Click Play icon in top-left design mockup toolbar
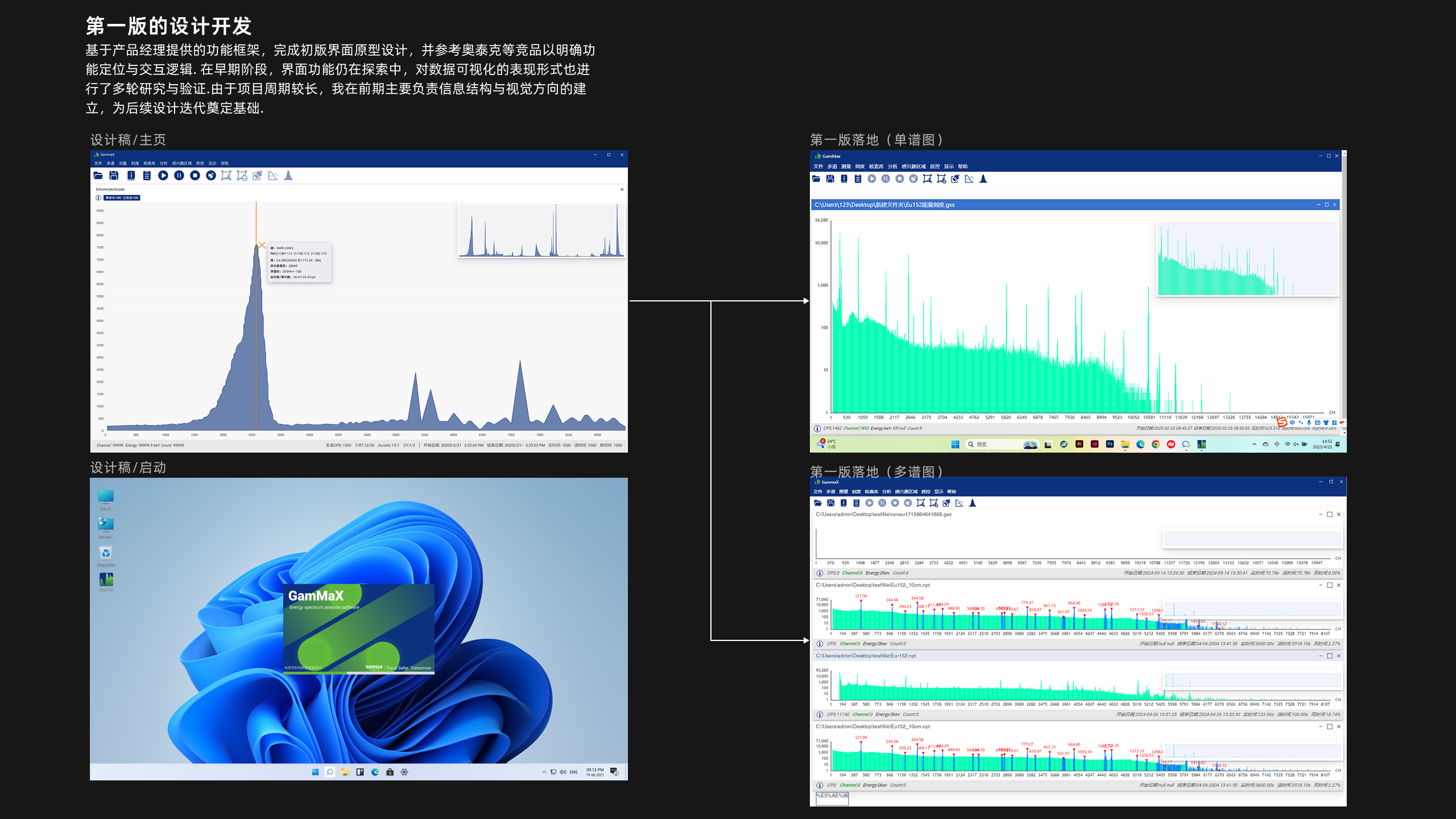 click(163, 176)
